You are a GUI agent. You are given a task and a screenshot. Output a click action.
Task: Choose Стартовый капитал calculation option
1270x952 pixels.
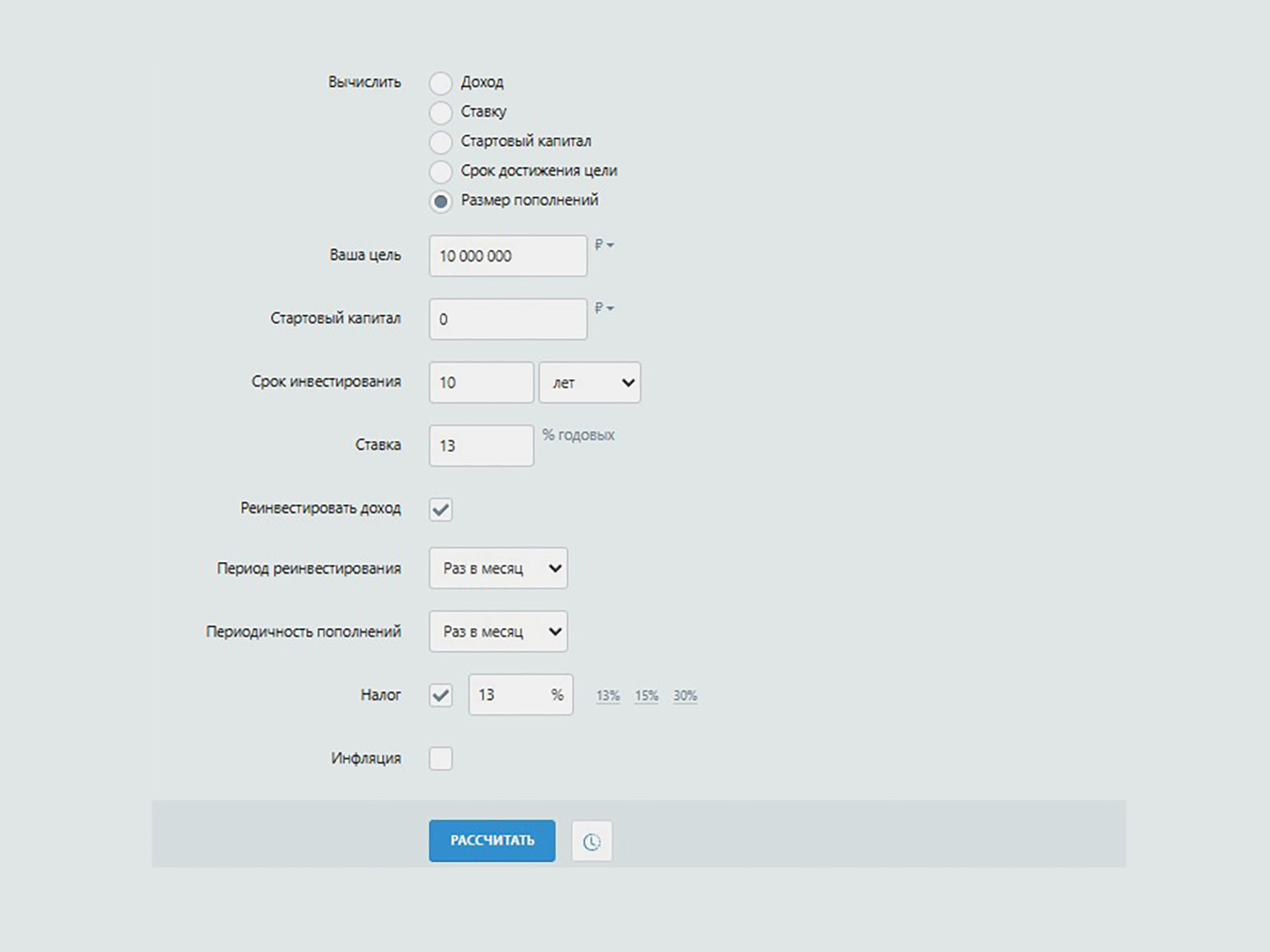pos(441,142)
